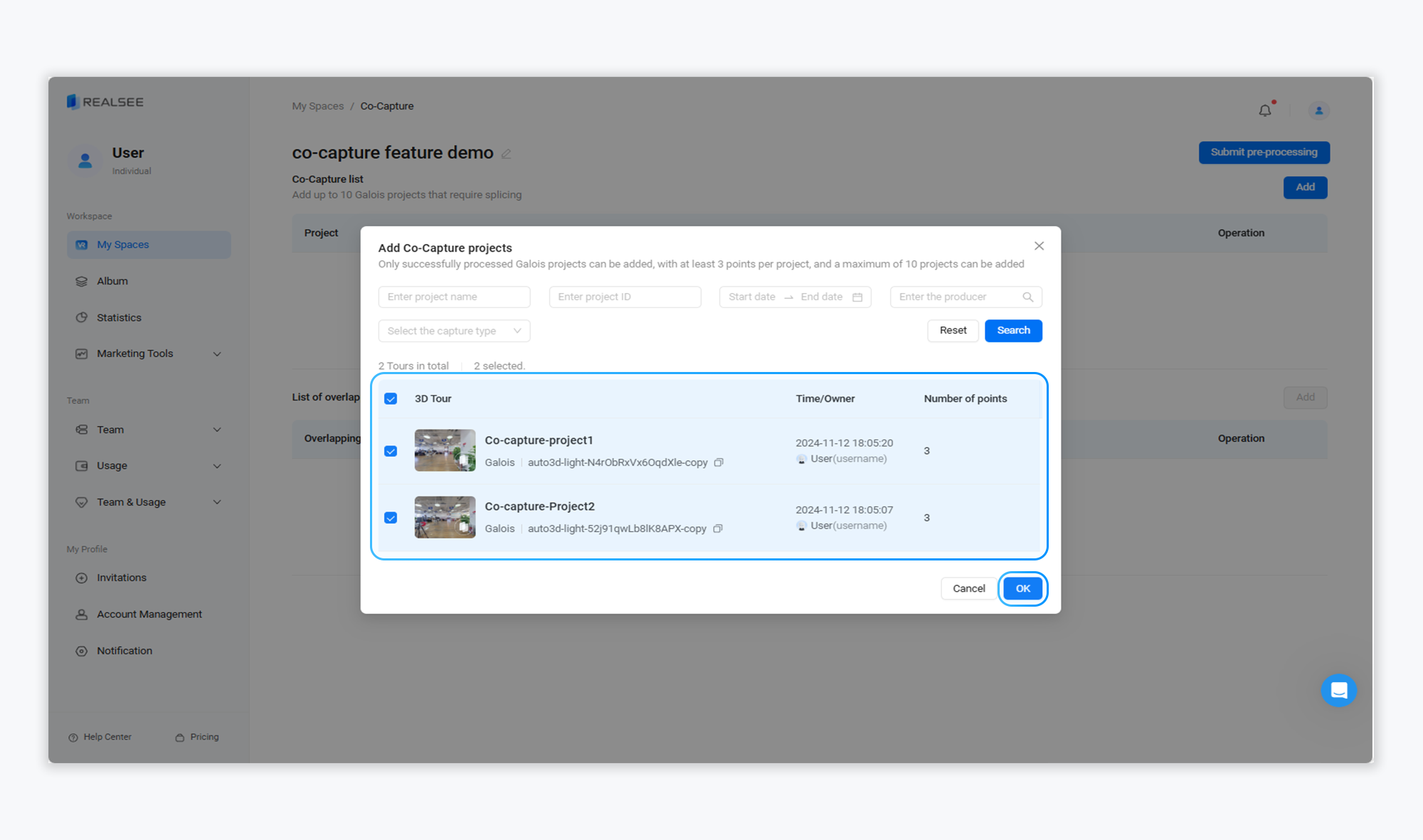Confirm with the OK button
Viewport: 1423px width, 840px height.
point(1022,588)
